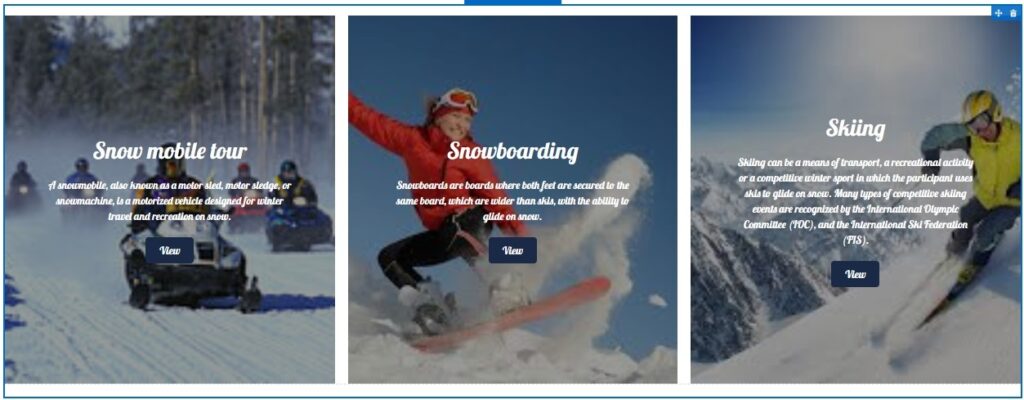Click white strip below the Snowboarding card

click(x=513, y=390)
